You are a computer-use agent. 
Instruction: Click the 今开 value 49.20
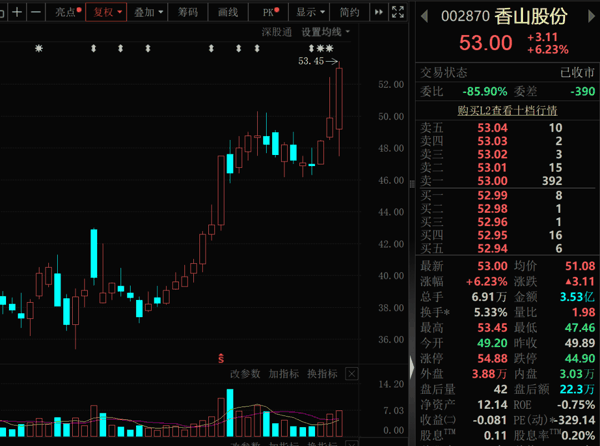point(492,343)
